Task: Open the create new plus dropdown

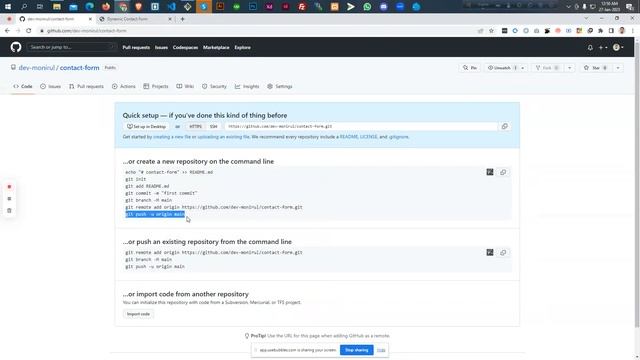Action: [603, 47]
